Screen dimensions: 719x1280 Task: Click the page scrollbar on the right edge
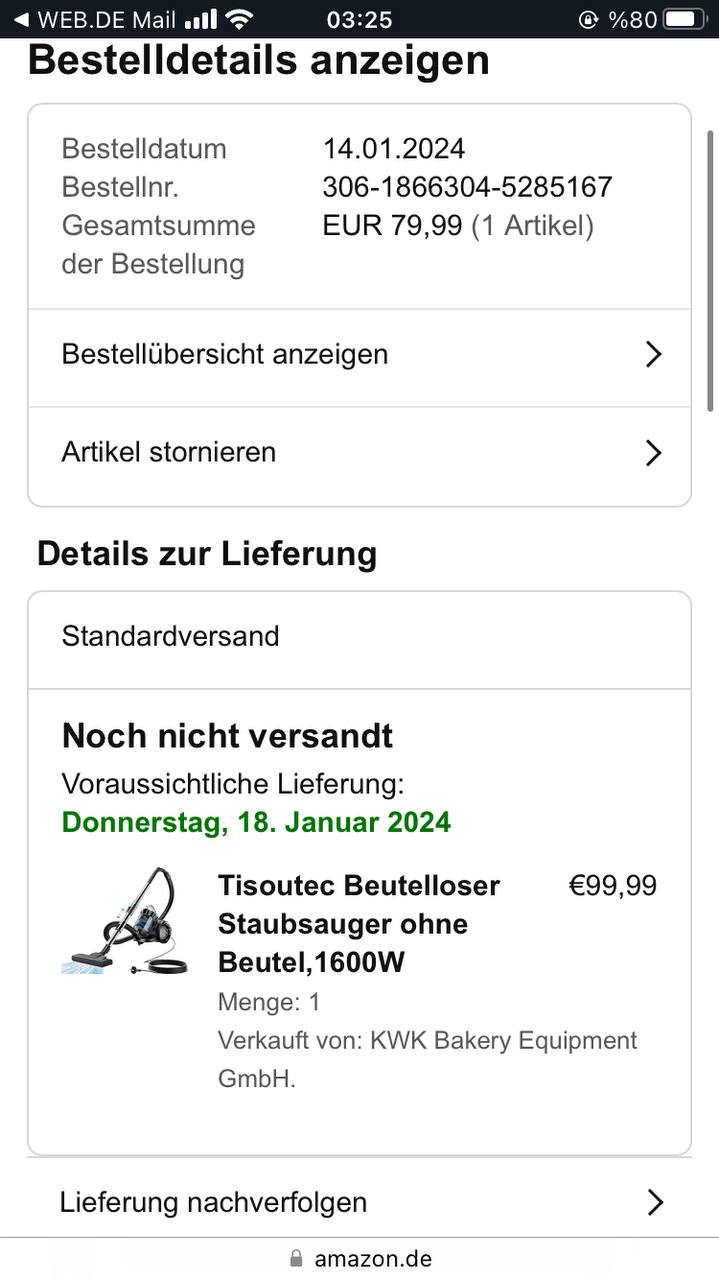point(711,270)
